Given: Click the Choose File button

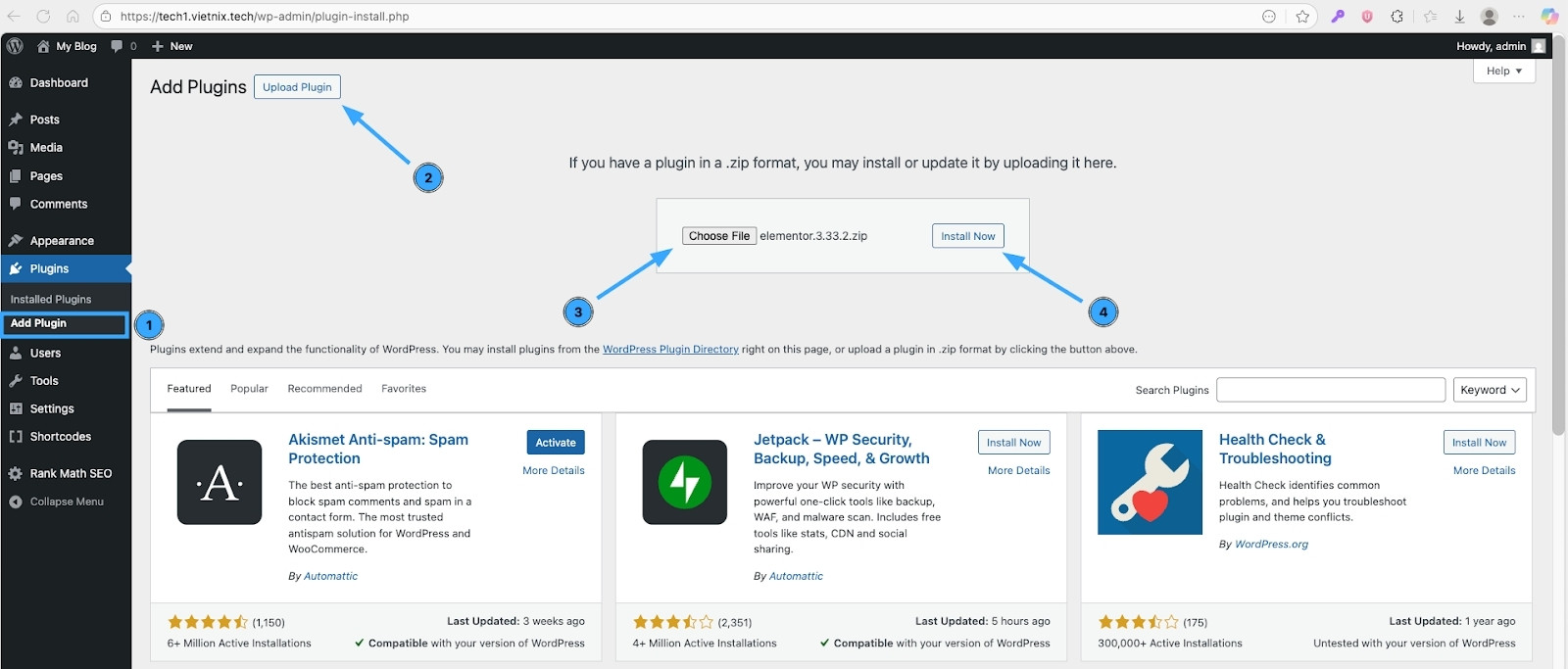Looking at the screenshot, I should click(x=719, y=236).
